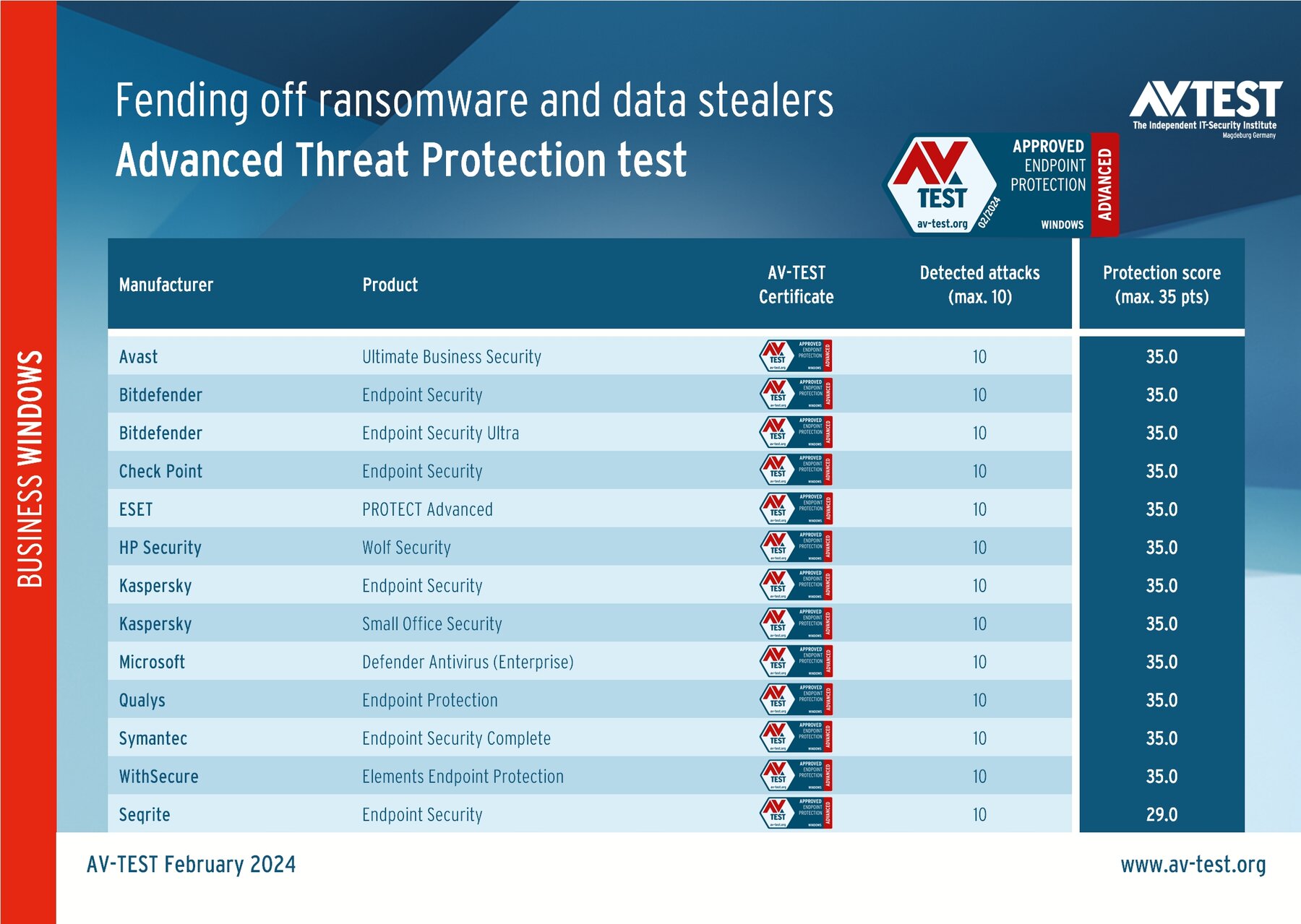Select the WithSecure certificate badge icon
Viewport: 1301px width, 924px height.
click(x=795, y=776)
